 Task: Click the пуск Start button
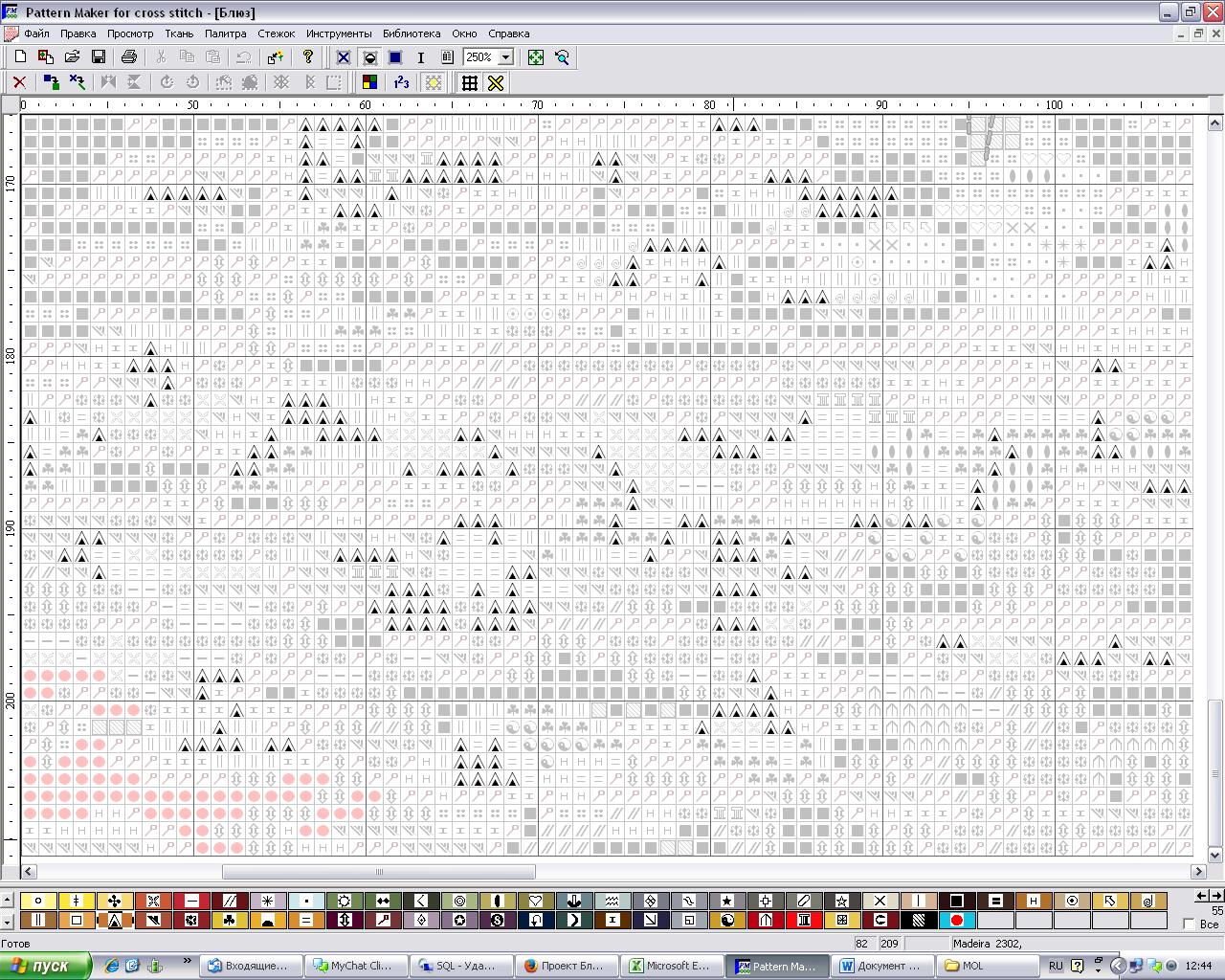point(45,966)
